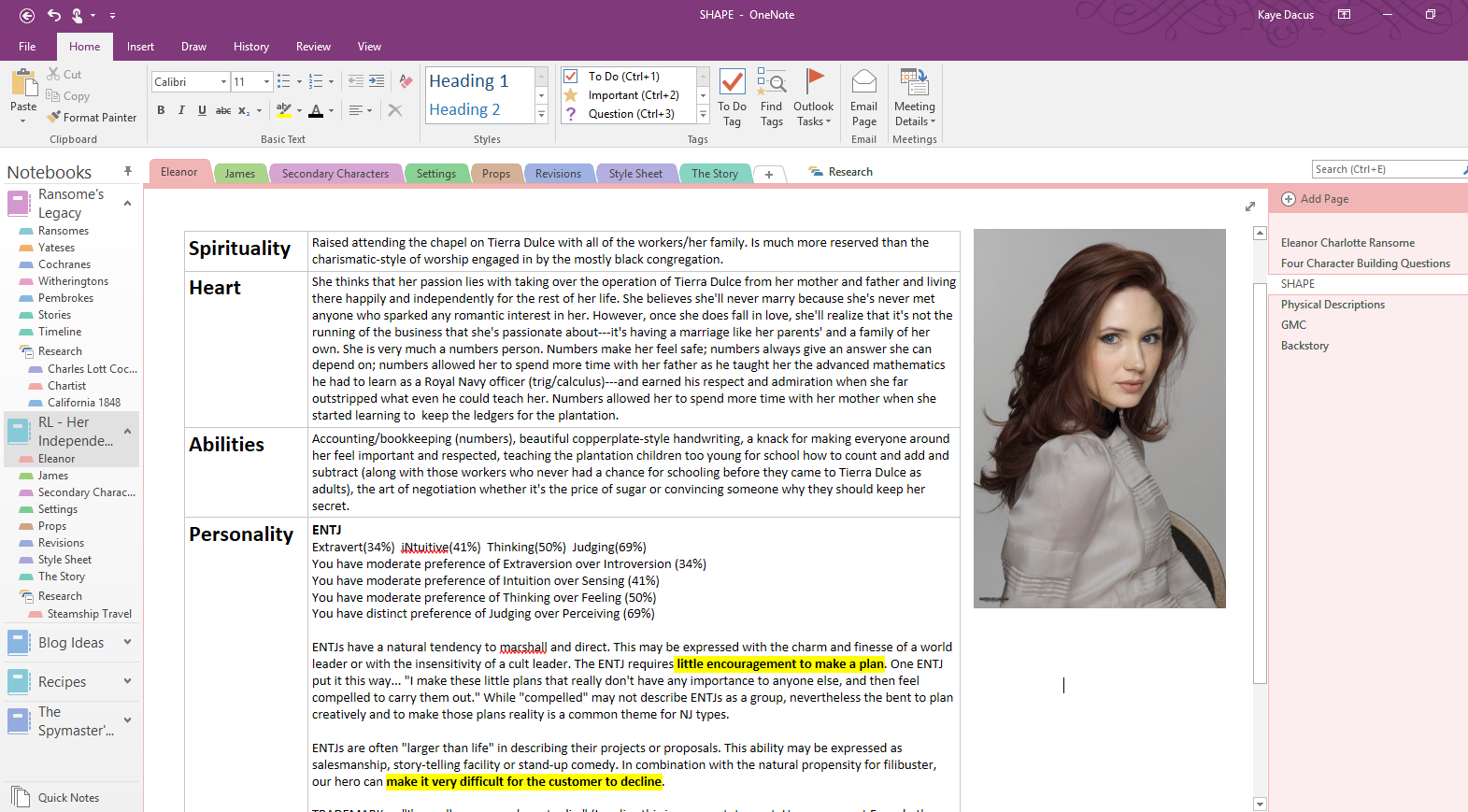Click the yellow text highlight color button
1468x812 pixels.
point(283,110)
